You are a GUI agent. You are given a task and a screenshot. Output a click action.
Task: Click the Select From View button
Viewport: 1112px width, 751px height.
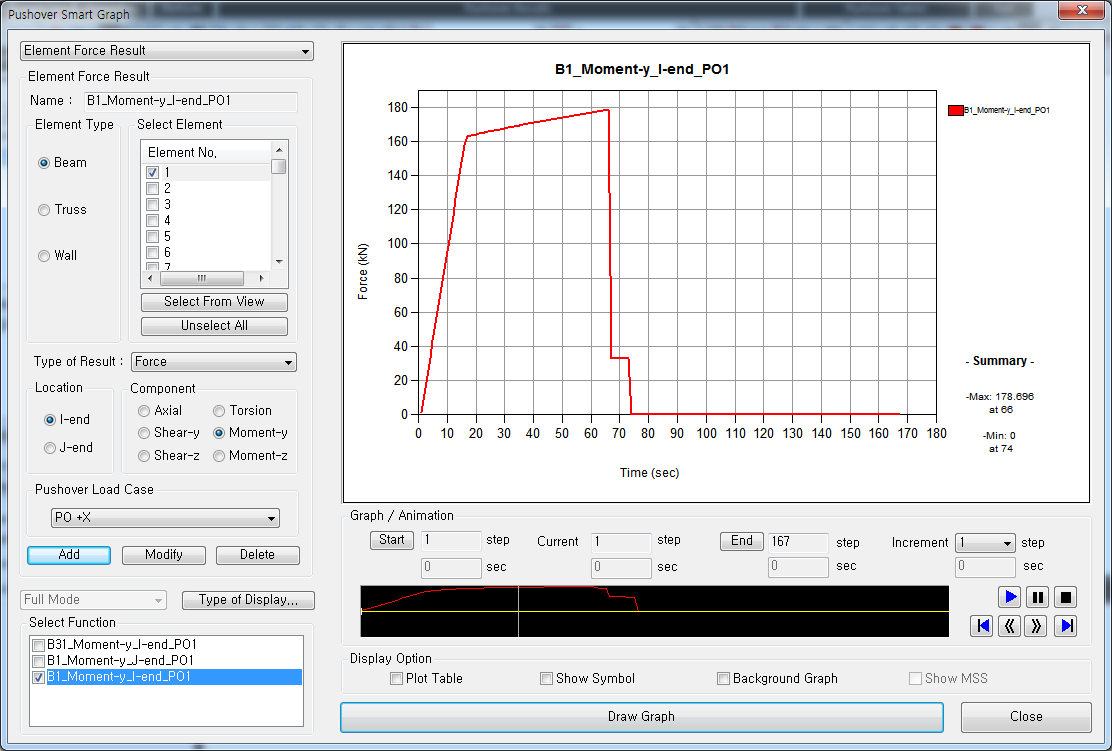point(214,302)
